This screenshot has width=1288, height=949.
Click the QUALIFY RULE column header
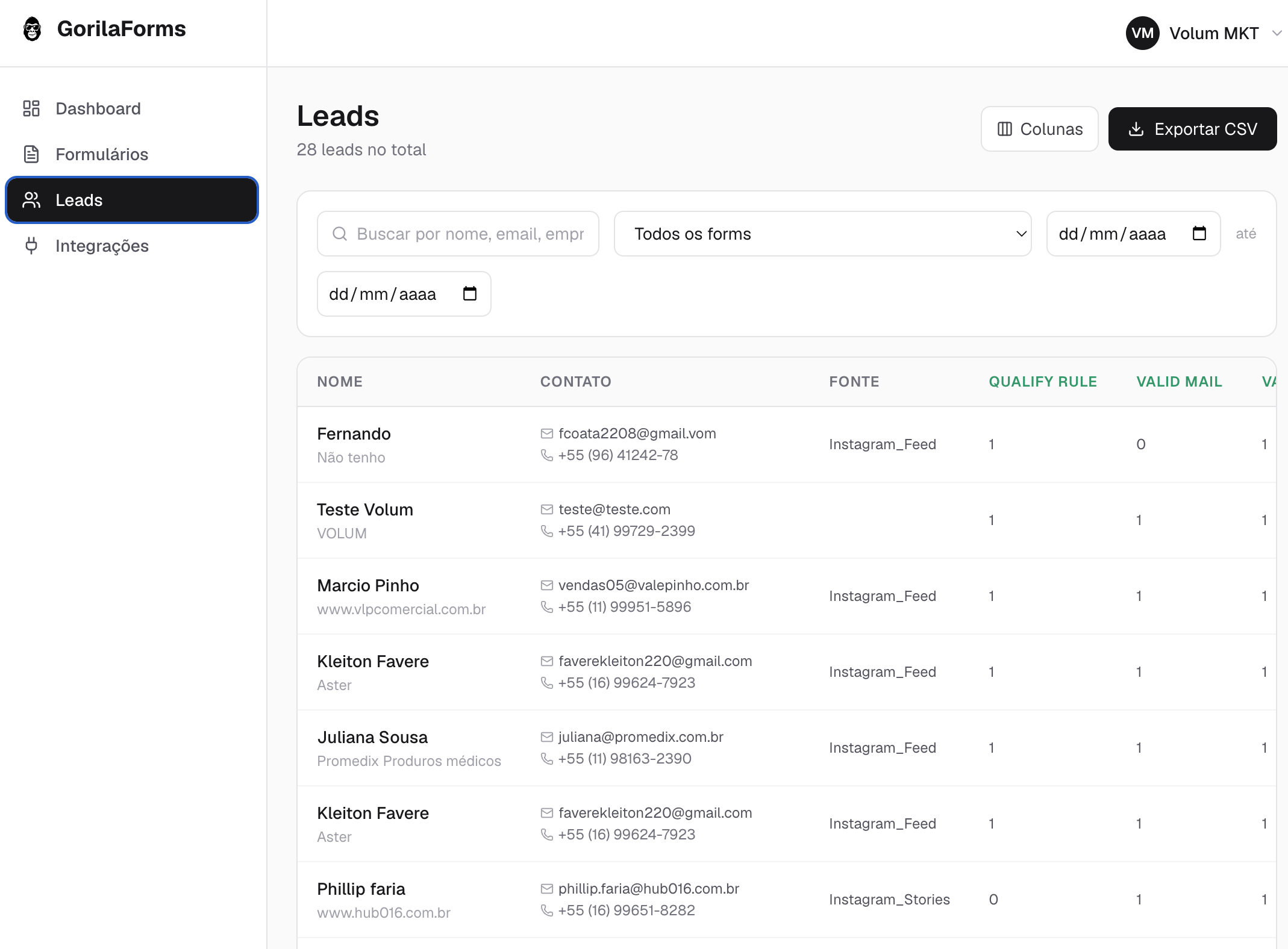pos(1042,382)
